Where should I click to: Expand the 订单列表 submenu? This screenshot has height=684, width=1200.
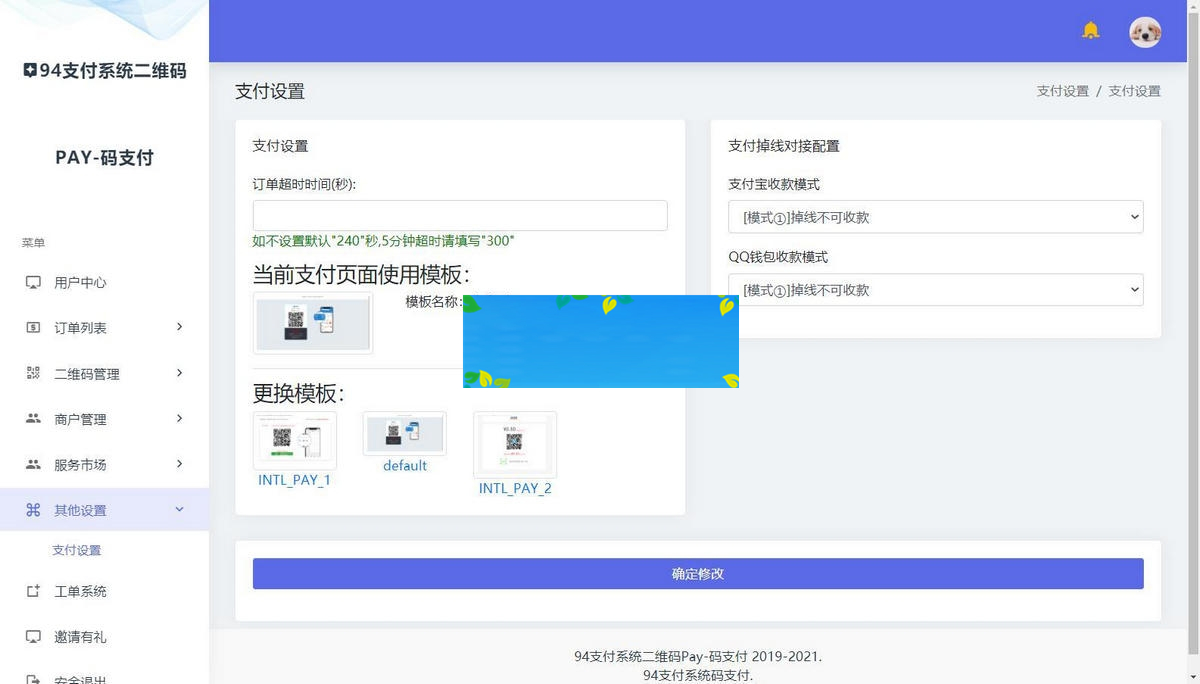(x=179, y=327)
